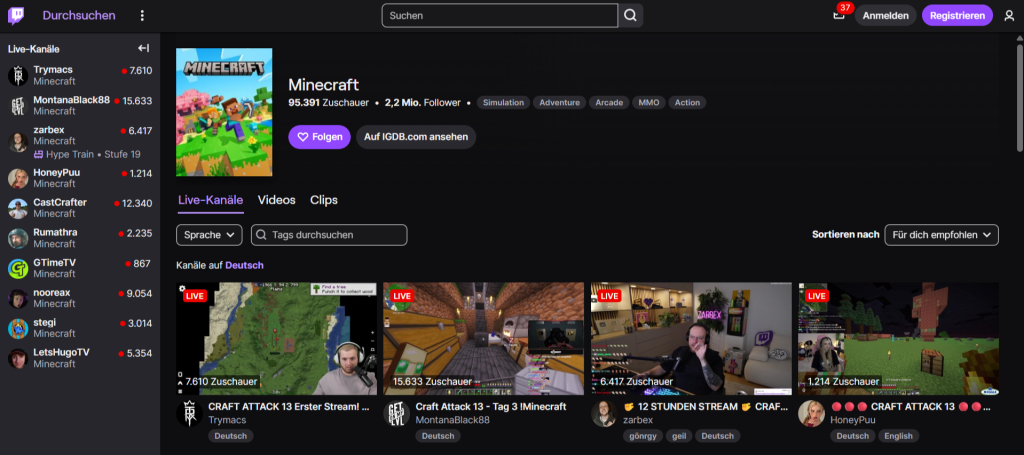This screenshot has height=455, width=1024.
Task: Open zarbex live stream thumbnail
Action: pyautogui.click(x=692, y=339)
